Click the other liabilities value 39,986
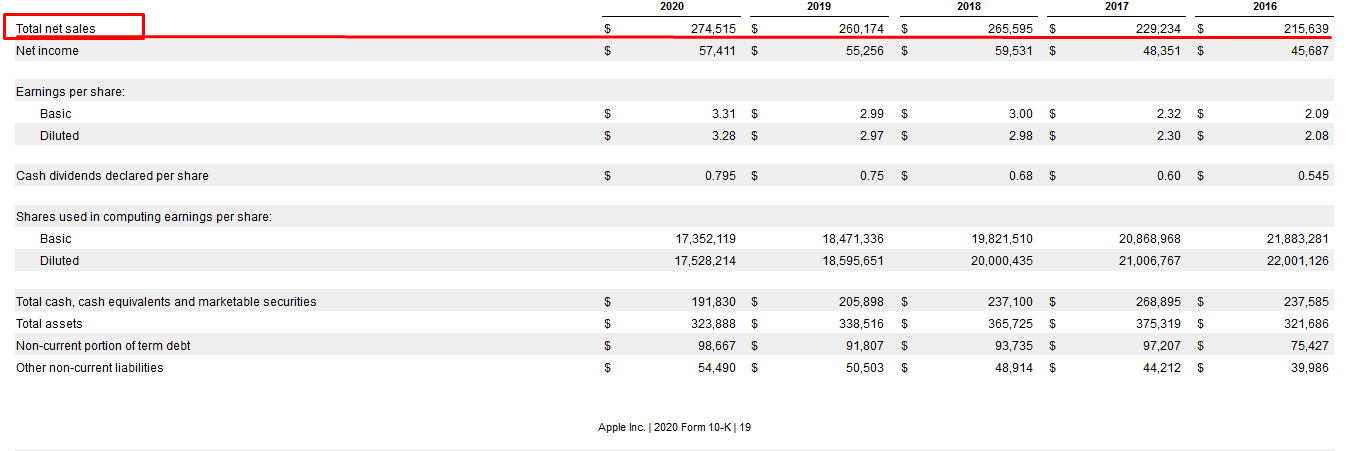 (1310, 368)
